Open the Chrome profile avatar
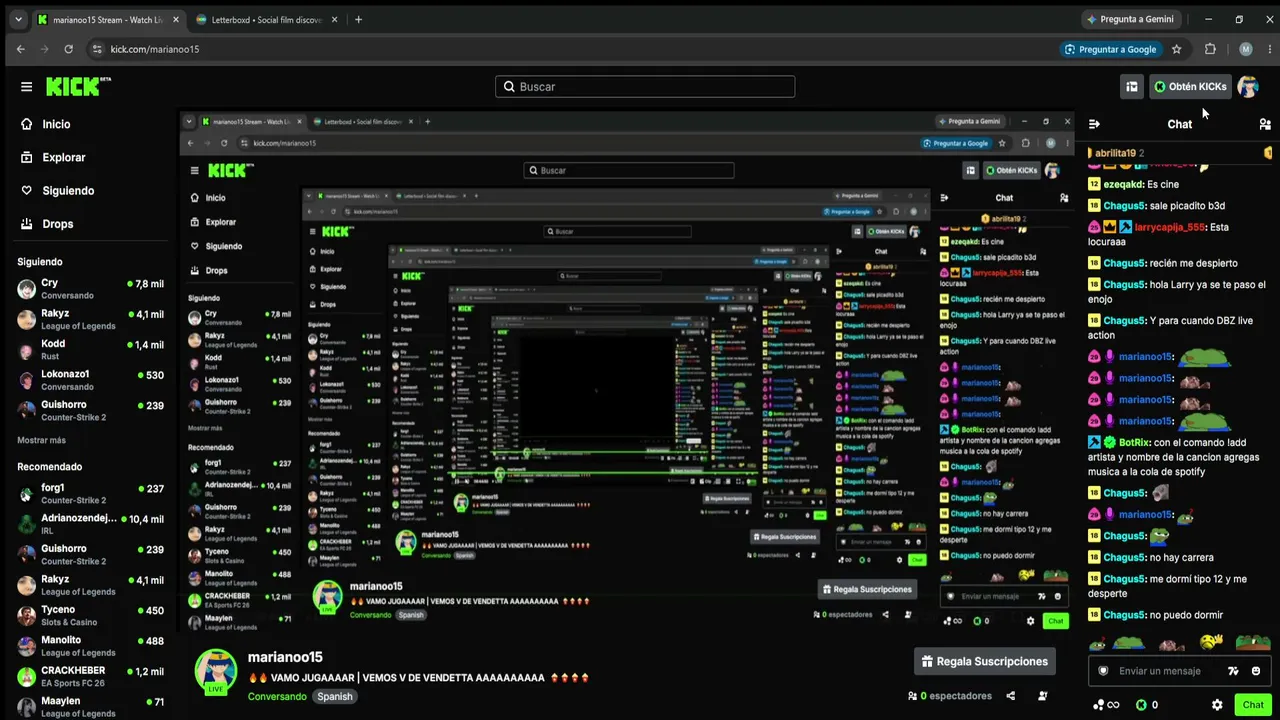The height and width of the screenshot is (720, 1280). point(1245,49)
